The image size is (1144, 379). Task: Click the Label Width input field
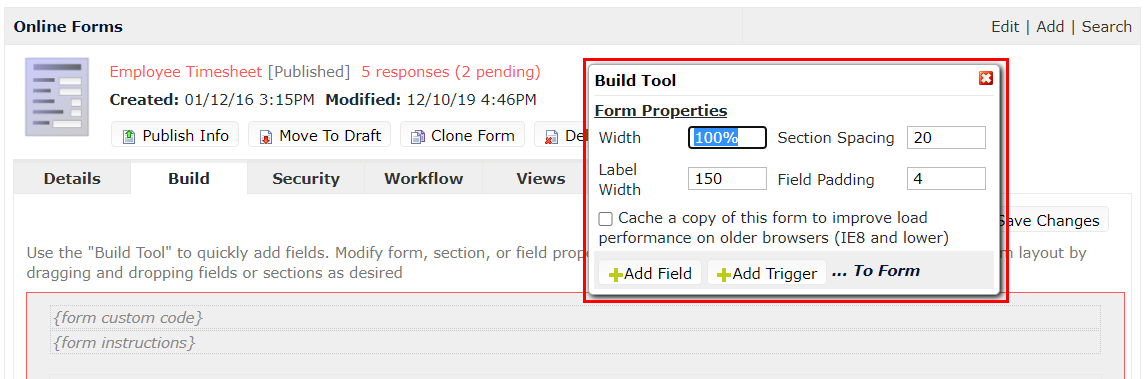click(x=727, y=179)
